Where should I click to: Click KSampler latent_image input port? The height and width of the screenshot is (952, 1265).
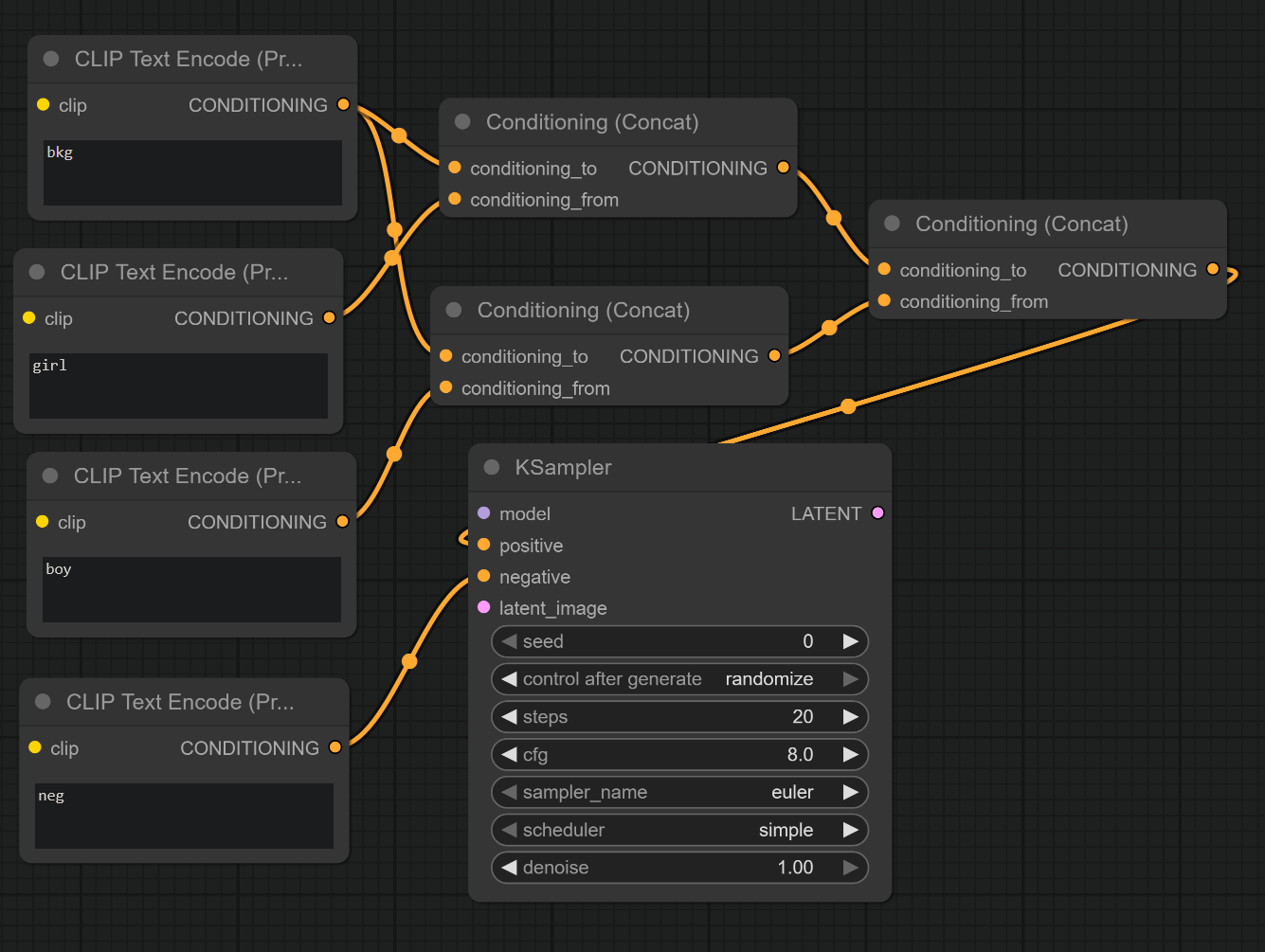(483, 607)
